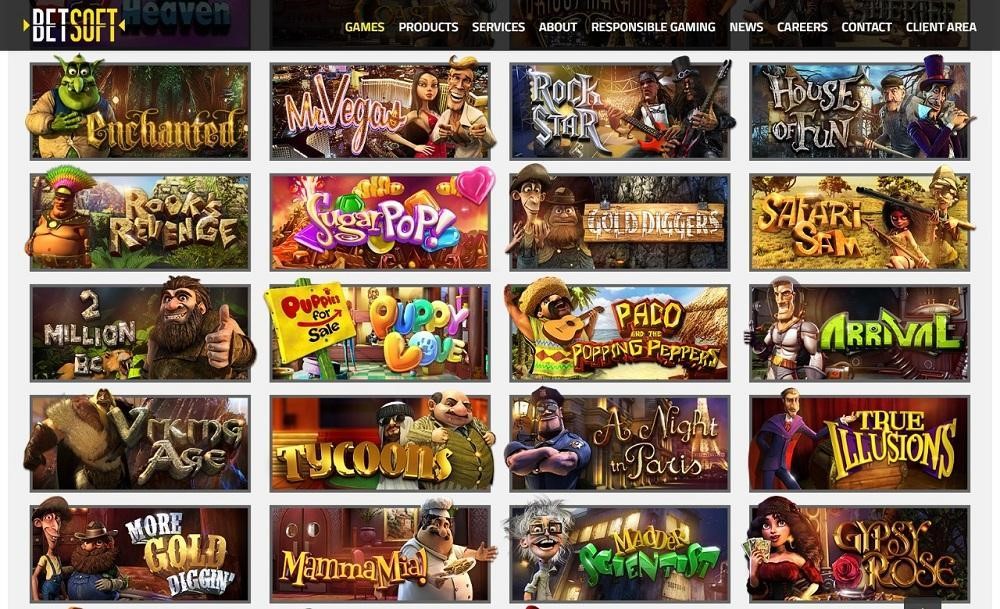Choose the Safari Sam game thumbnail
Image resolution: width=1000 pixels, height=609 pixels.
tap(860, 222)
